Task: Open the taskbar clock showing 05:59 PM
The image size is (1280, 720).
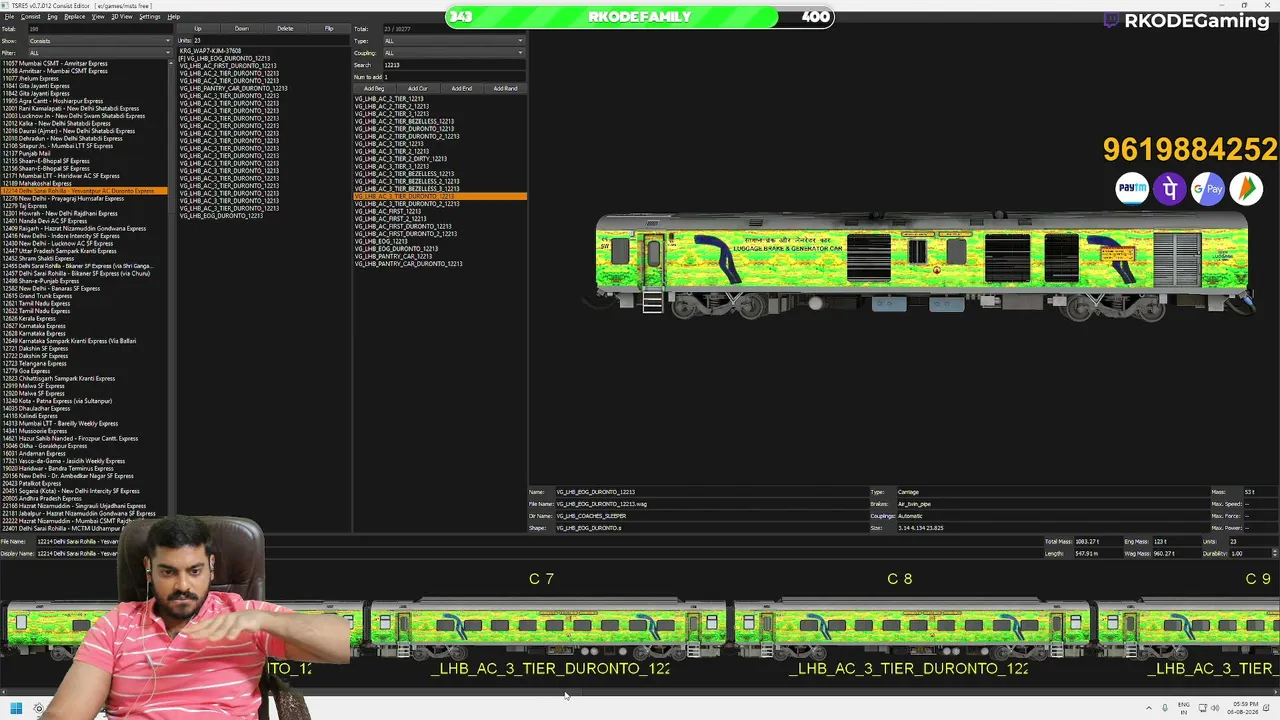Action: [1243, 709]
